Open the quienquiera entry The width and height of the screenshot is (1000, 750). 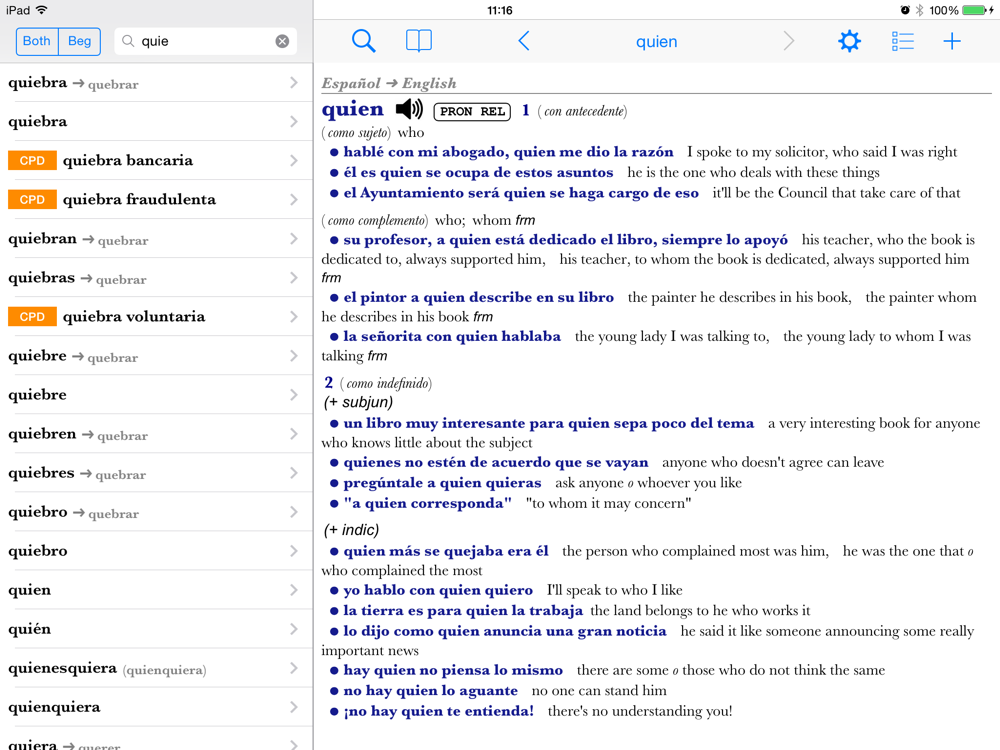pos(156,707)
